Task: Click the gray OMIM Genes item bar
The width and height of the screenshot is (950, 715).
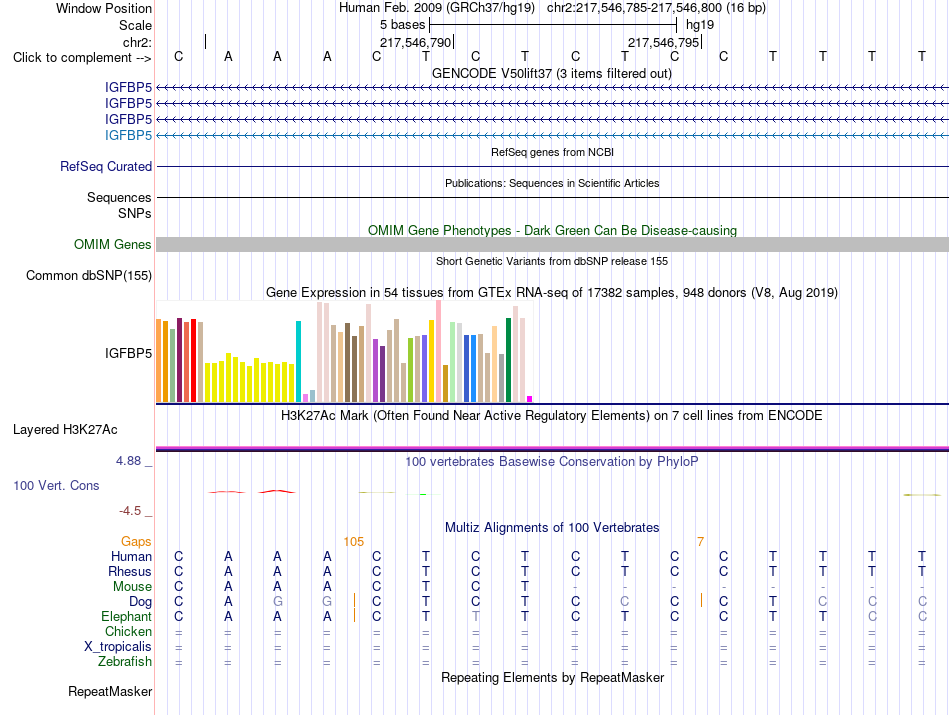Action: (552, 244)
